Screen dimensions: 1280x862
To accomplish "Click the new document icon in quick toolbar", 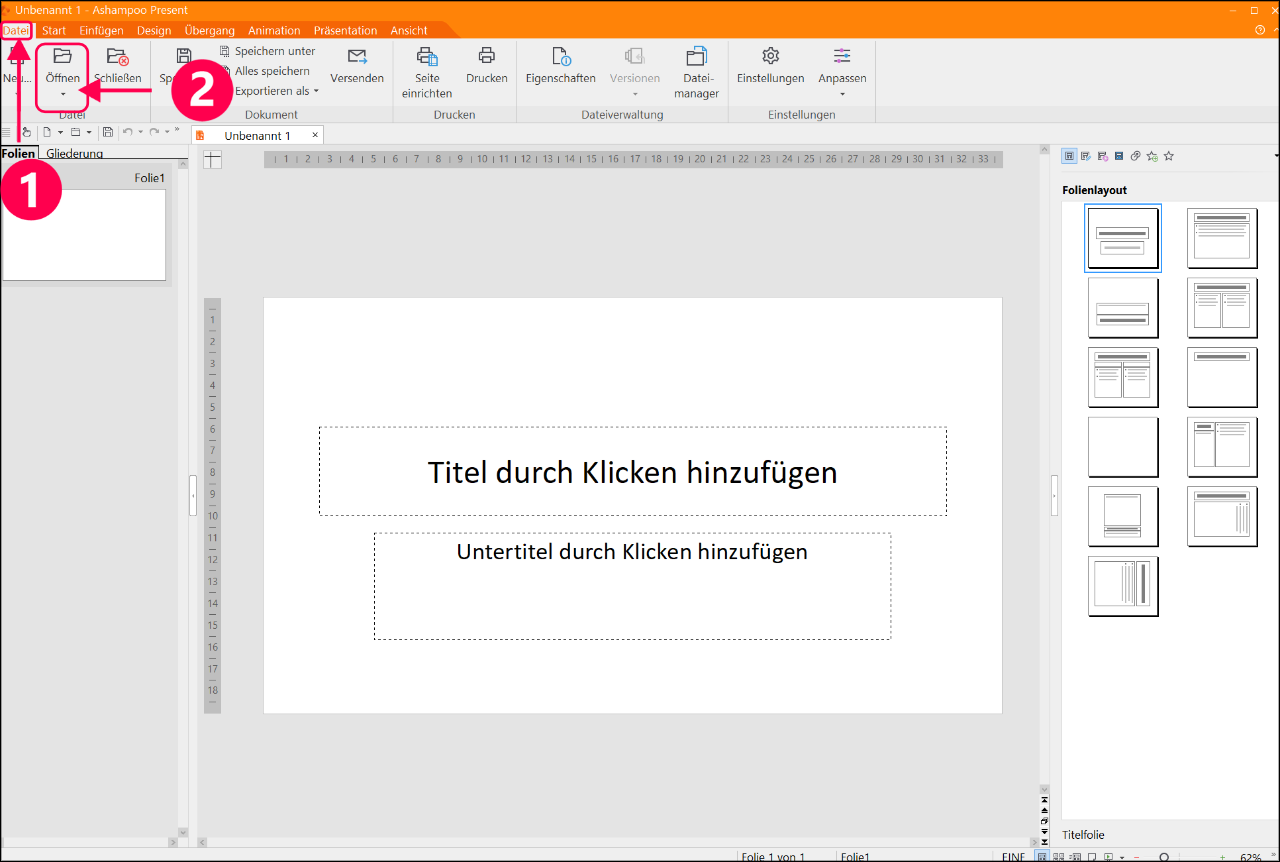I will coord(47,132).
